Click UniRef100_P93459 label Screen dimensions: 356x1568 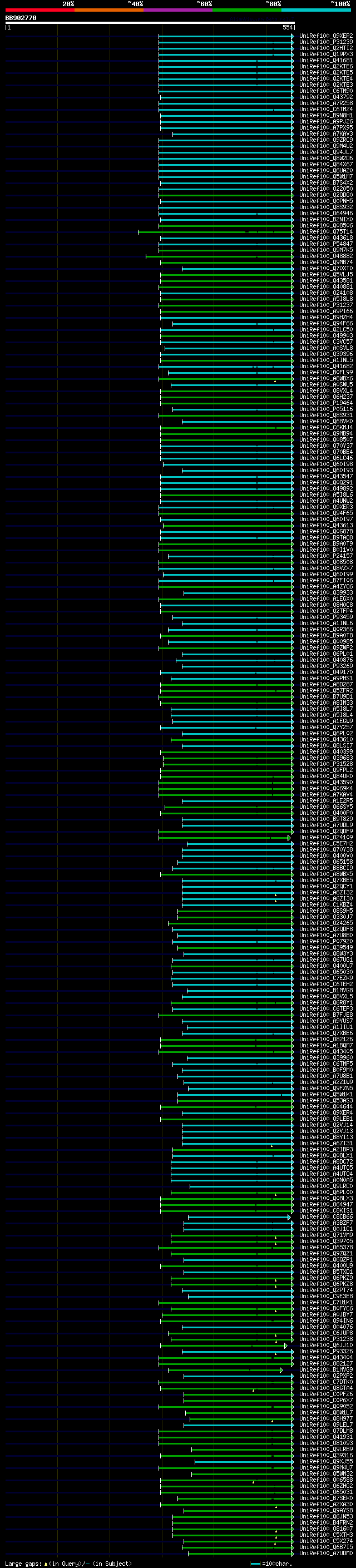[x=325, y=617]
